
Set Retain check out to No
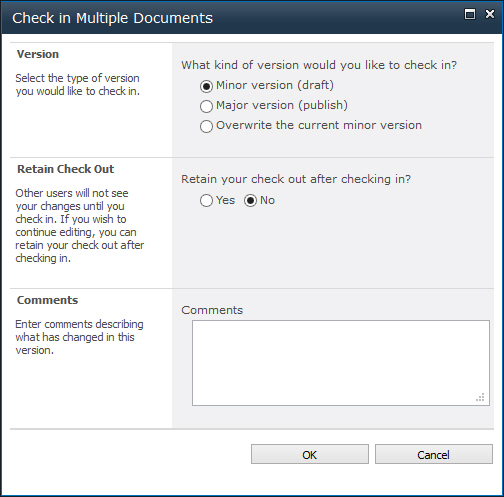point(250,200)
